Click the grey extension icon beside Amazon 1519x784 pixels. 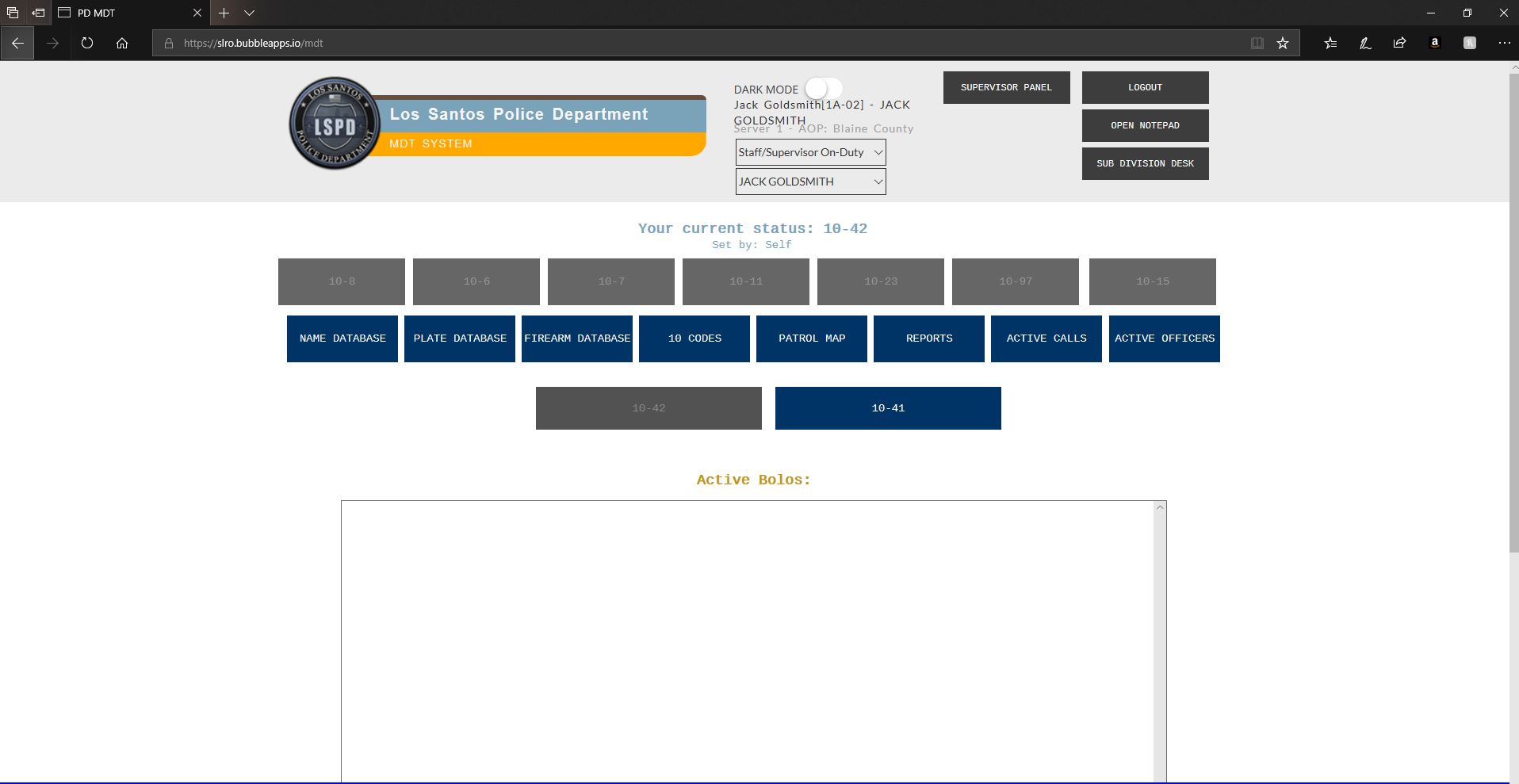(x=1470, y=44)
